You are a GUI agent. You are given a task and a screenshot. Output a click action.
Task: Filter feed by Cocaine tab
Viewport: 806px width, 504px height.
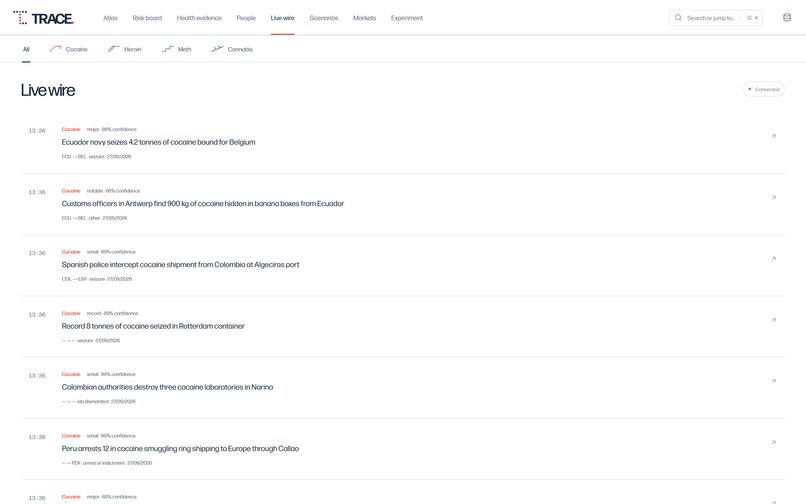pos(68,49)
